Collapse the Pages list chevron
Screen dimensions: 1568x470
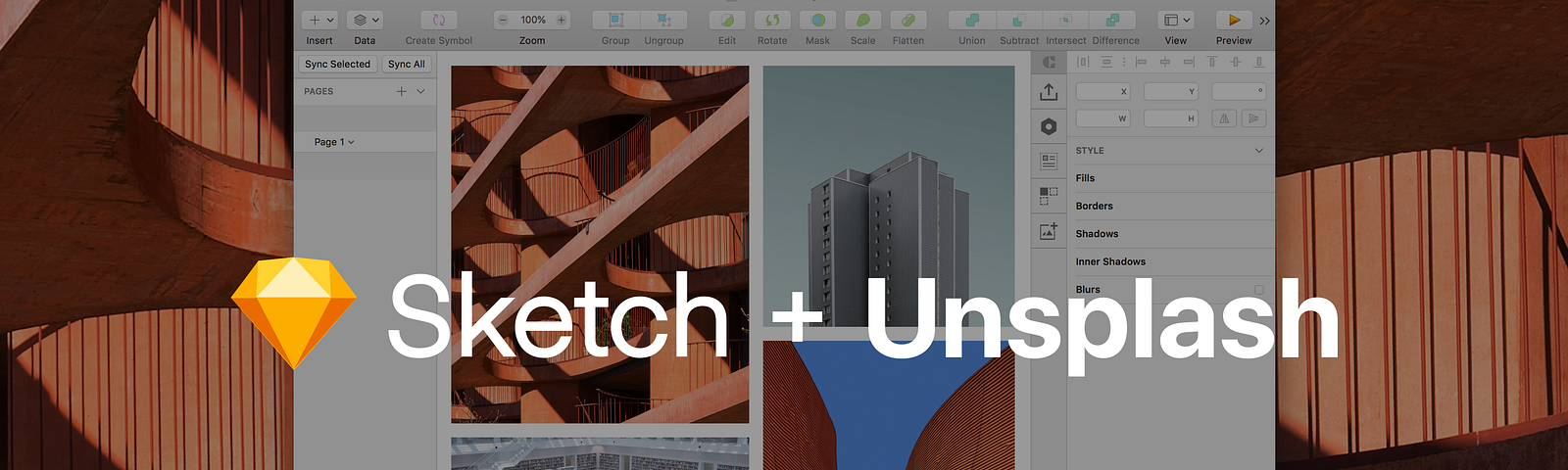tap(421, 91)
